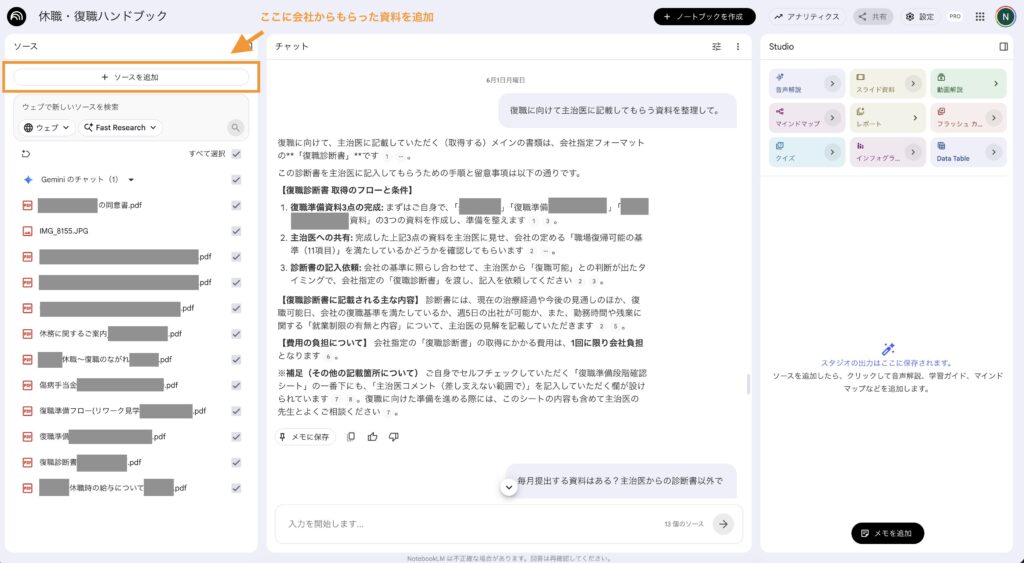Image resolution: width=1024 pixels, height=563 pixels.
Task: Open chat panel three-dot menu
Action: point(738,46)
